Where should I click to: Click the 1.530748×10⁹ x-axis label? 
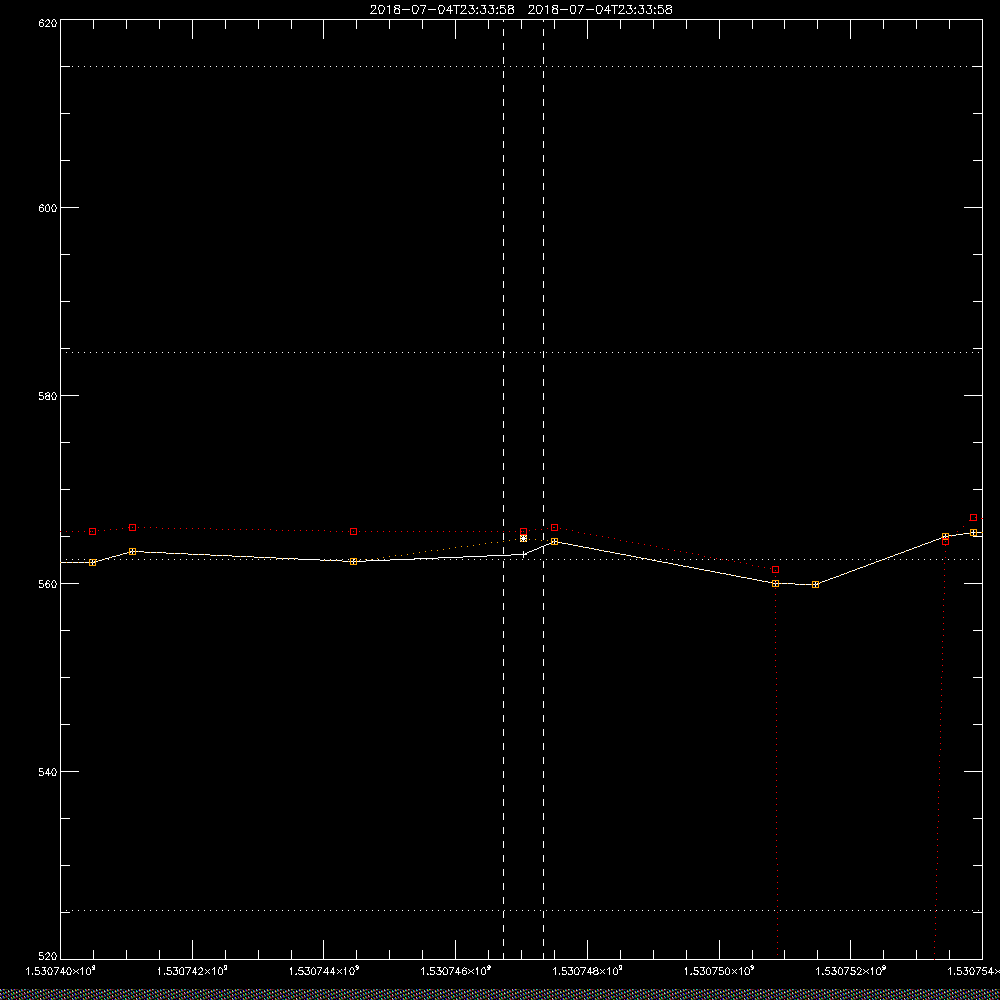(588, 971)
